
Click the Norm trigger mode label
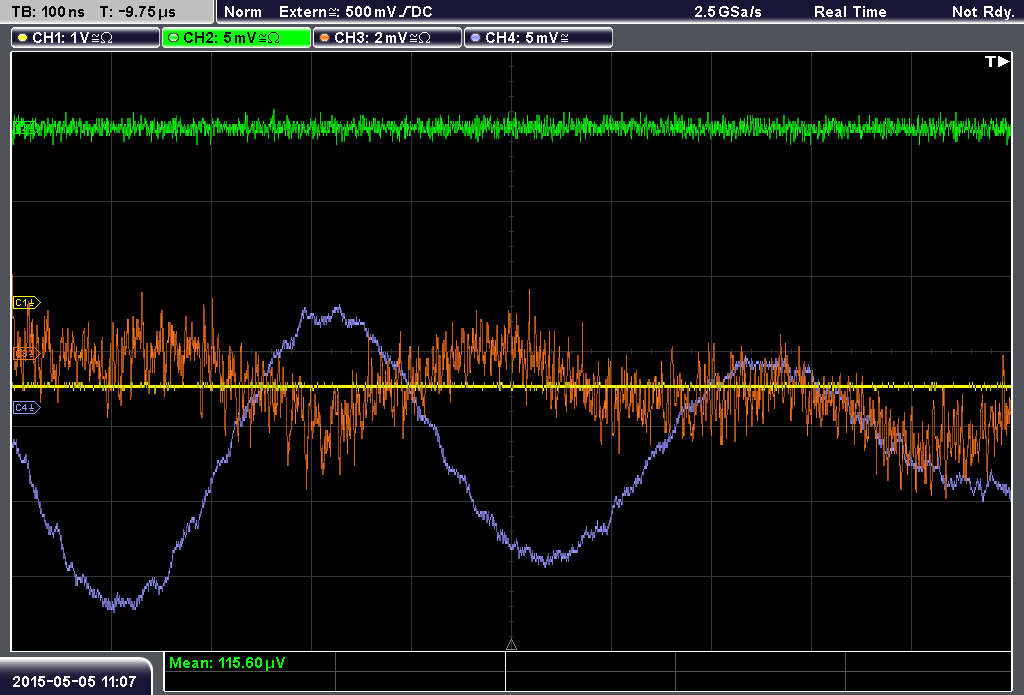[x=243, y=12]
